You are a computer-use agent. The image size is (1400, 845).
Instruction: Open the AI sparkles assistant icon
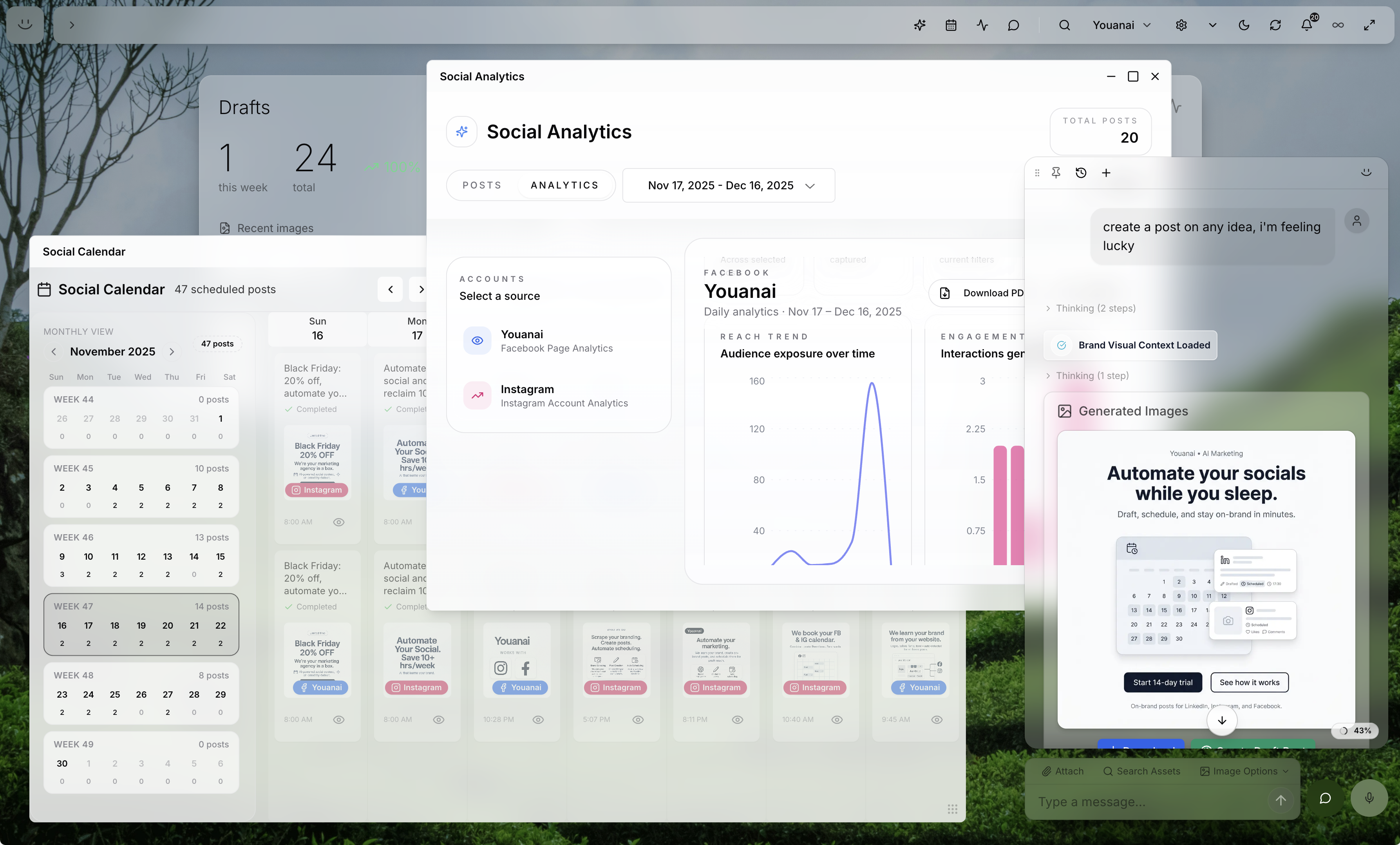click(919, 25)
